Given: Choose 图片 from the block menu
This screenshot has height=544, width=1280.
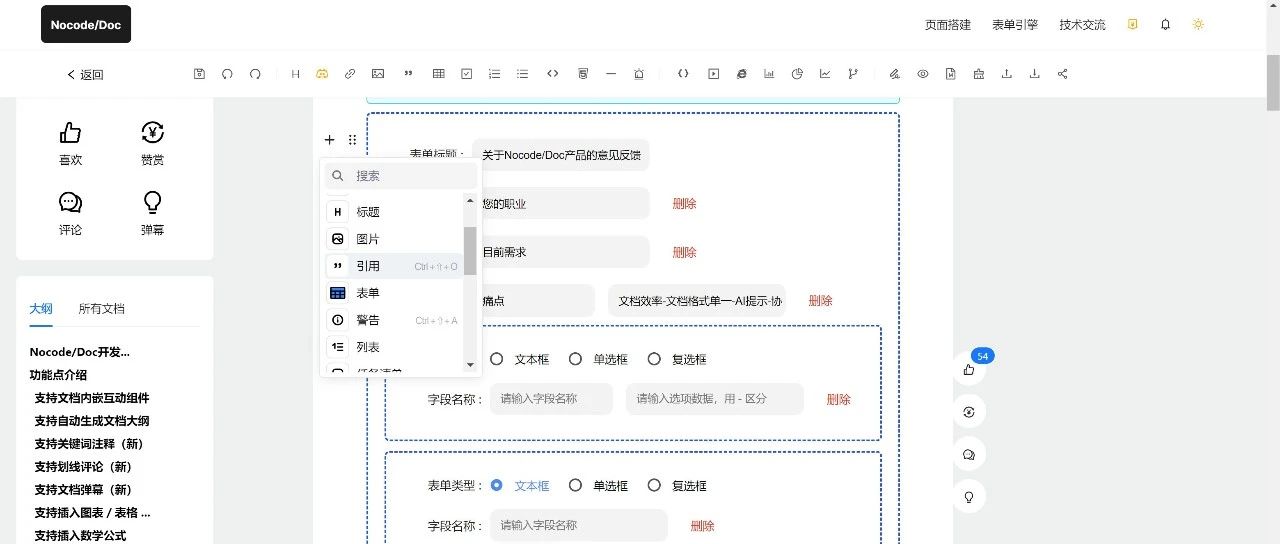Looking at the screenshot, I should pyautogui.click(x=393, y=239).
